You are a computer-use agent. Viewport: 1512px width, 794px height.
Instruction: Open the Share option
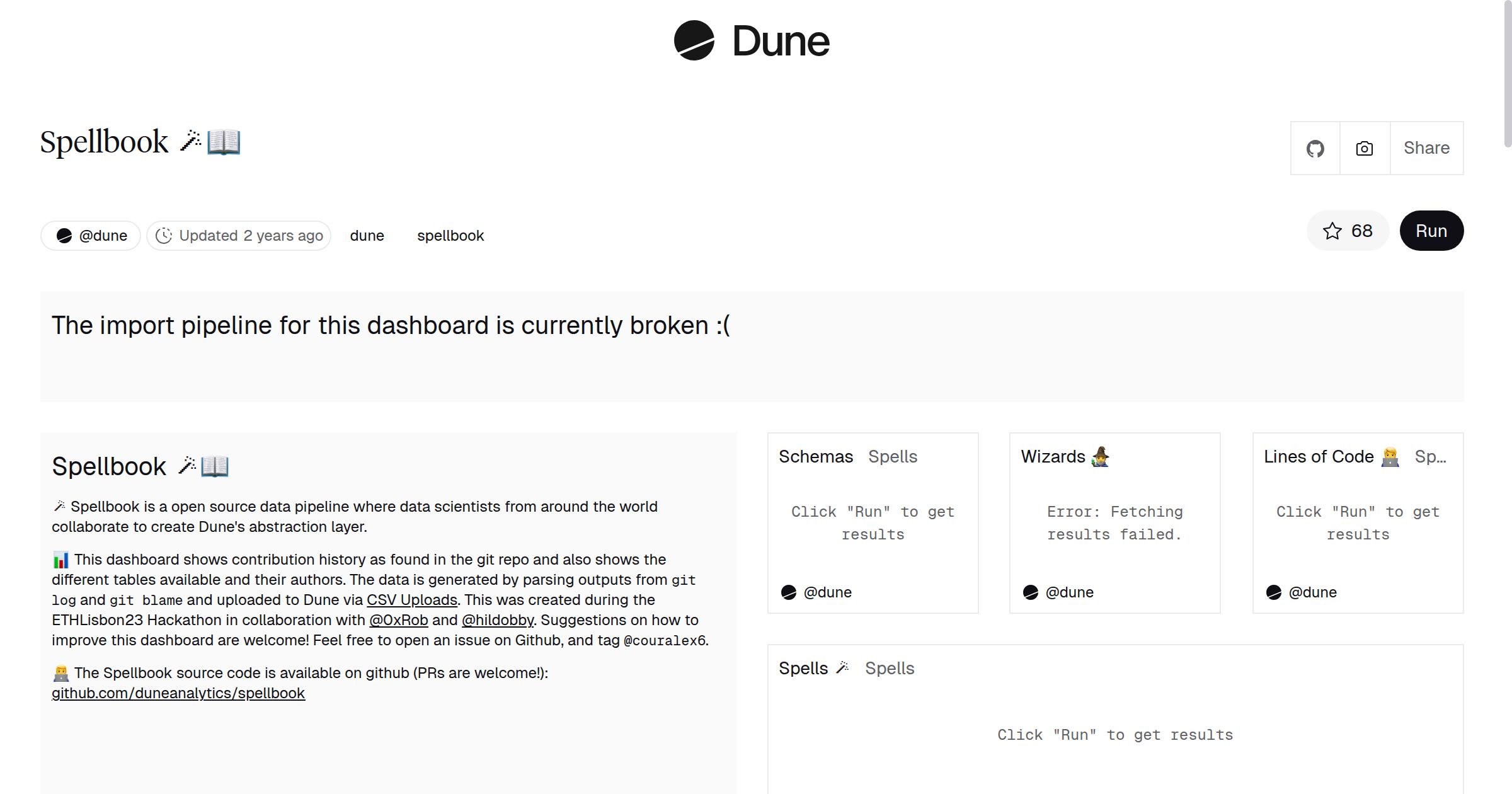1426,148
